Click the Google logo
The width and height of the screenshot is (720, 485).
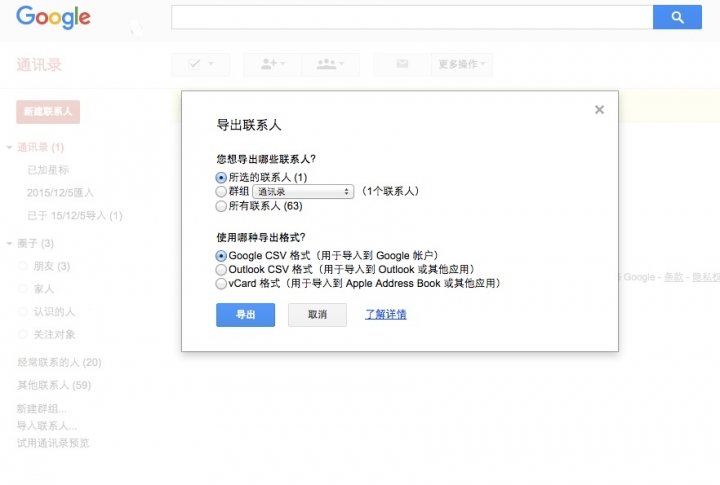[53, 17]
